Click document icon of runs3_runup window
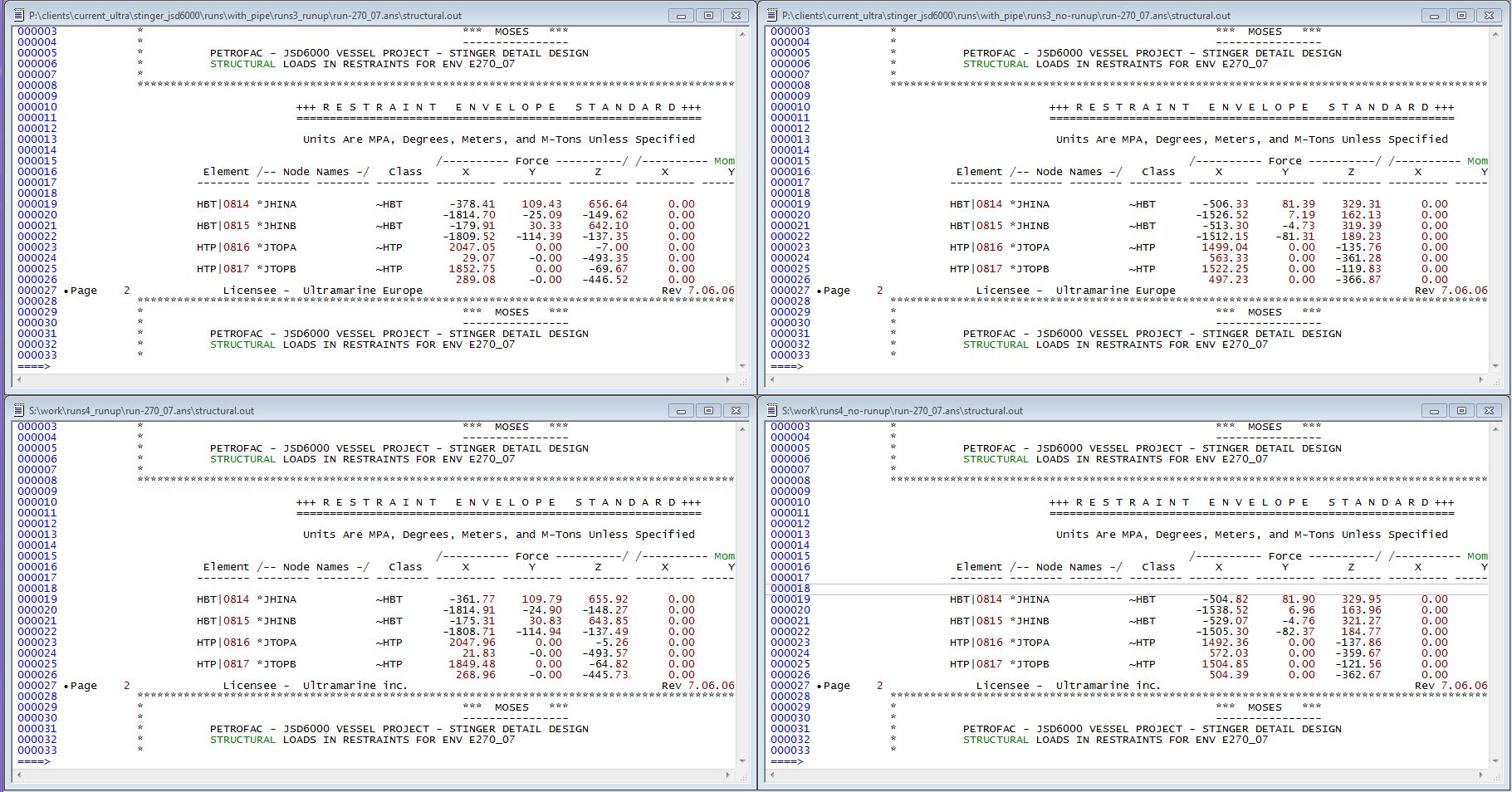1512x792 pixels. pos(19,15)
